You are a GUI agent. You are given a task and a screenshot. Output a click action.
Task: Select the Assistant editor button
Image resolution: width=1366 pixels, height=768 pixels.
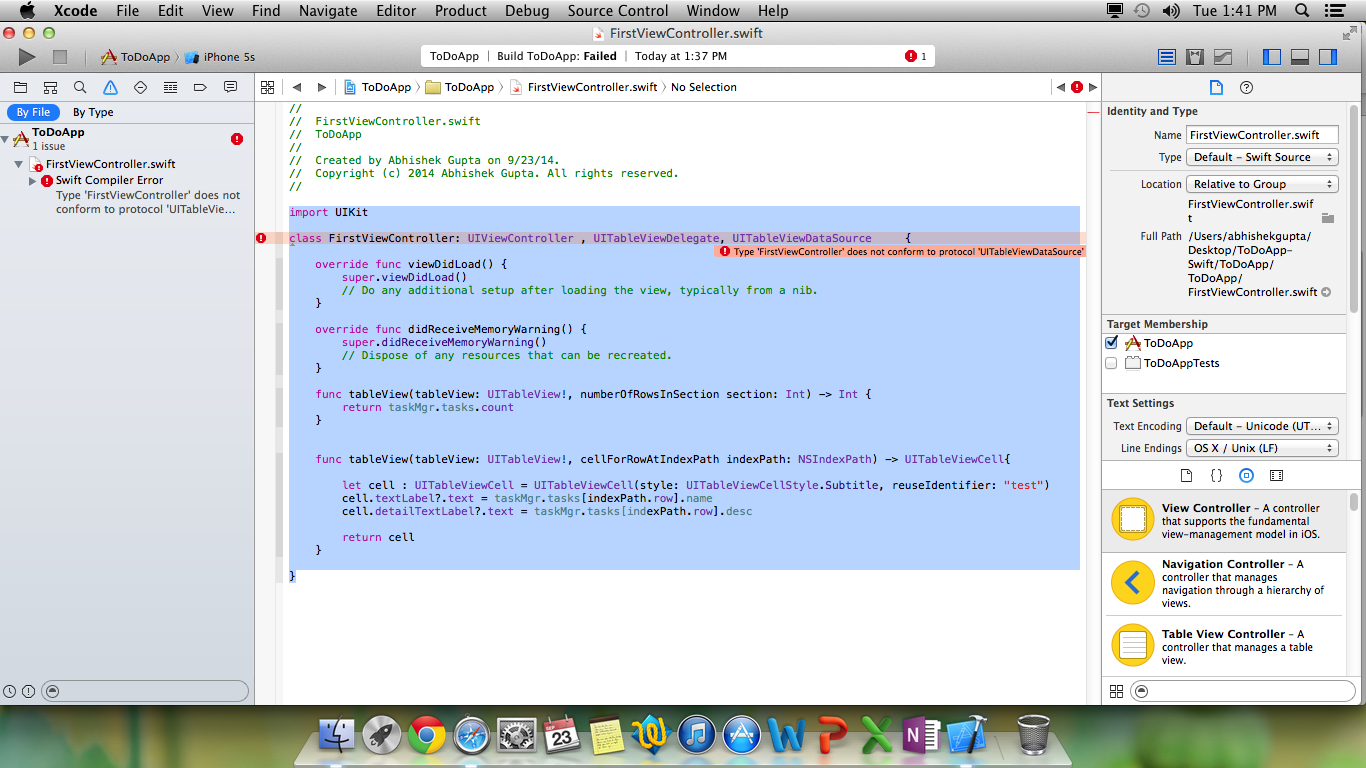pos(1195,57)
